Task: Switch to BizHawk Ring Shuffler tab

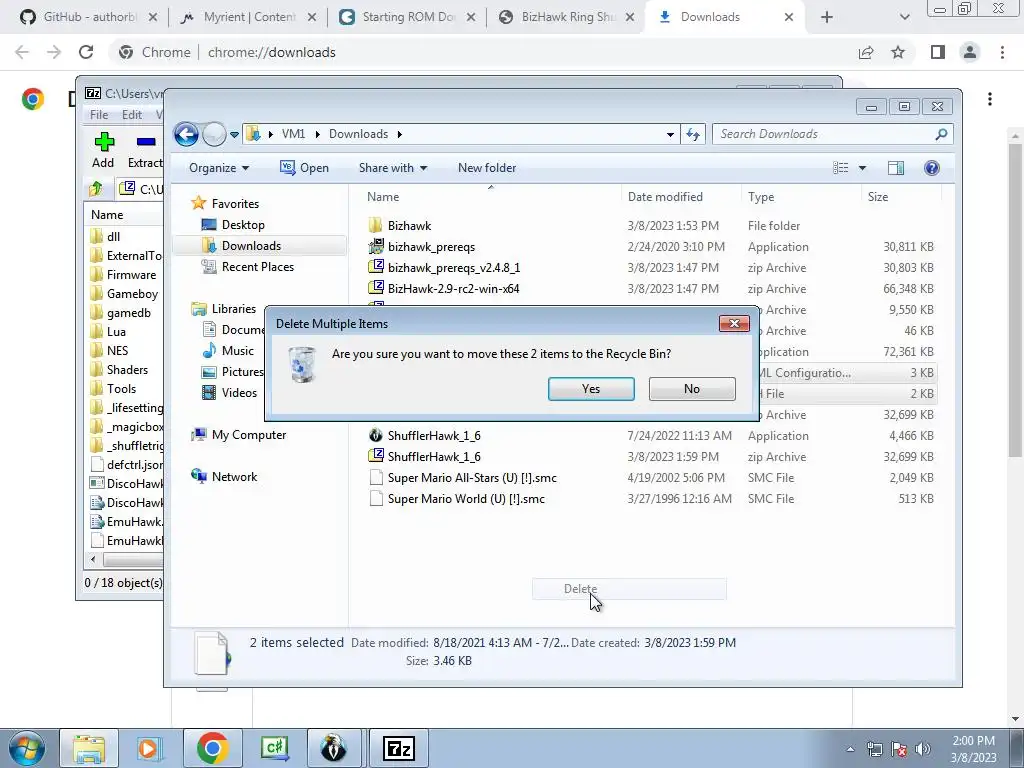Action: 566,17
